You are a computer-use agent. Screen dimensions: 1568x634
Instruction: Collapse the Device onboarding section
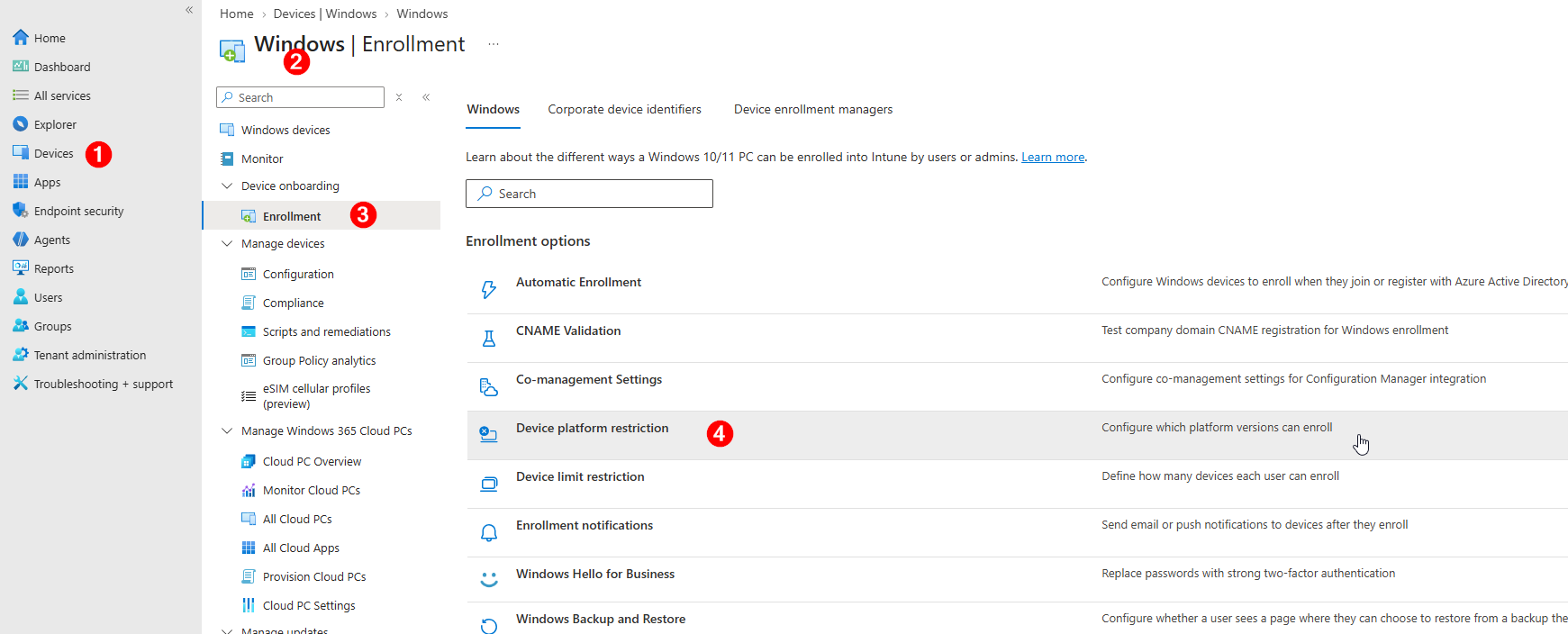(227, 186)
